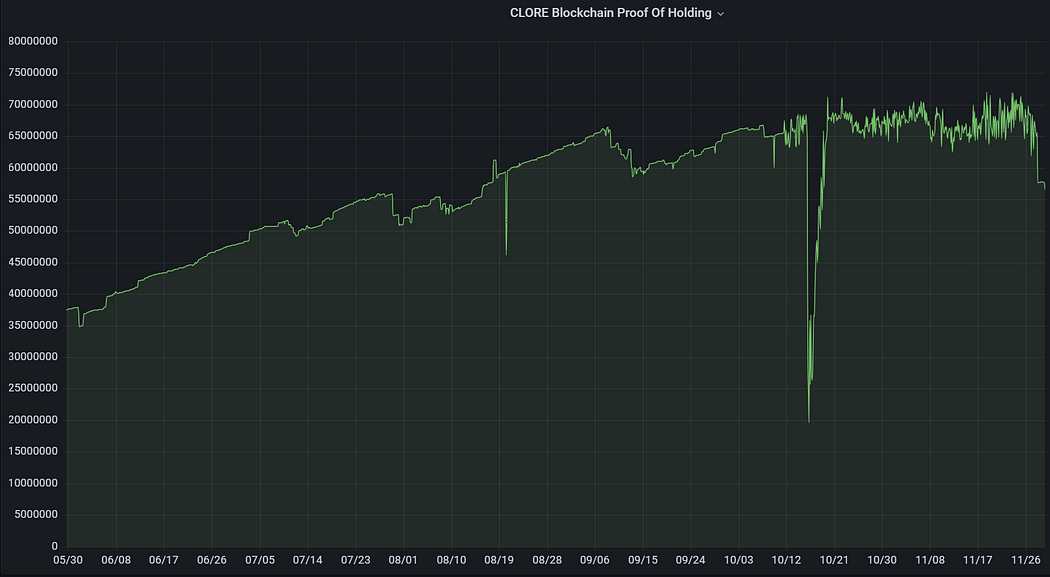Click the 50000000 y-axis label

click(33, 231)
